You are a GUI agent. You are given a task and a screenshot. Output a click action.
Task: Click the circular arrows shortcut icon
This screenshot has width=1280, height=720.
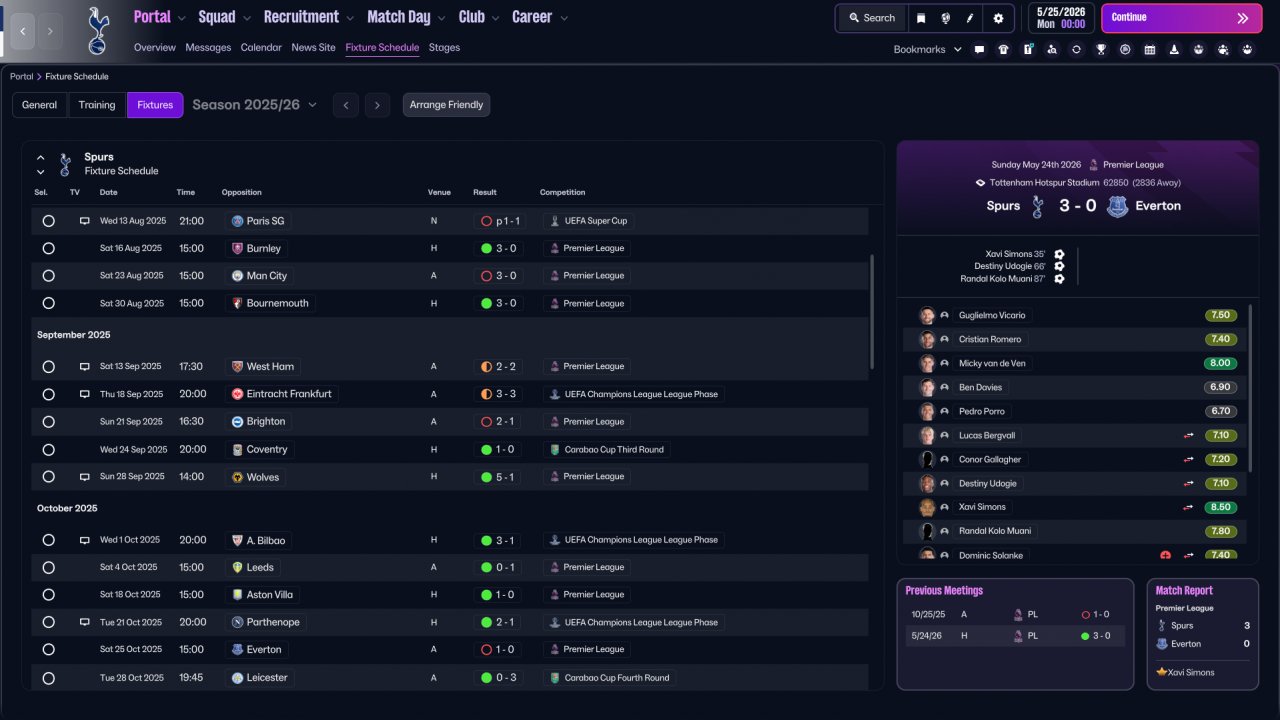point(1076,49)
